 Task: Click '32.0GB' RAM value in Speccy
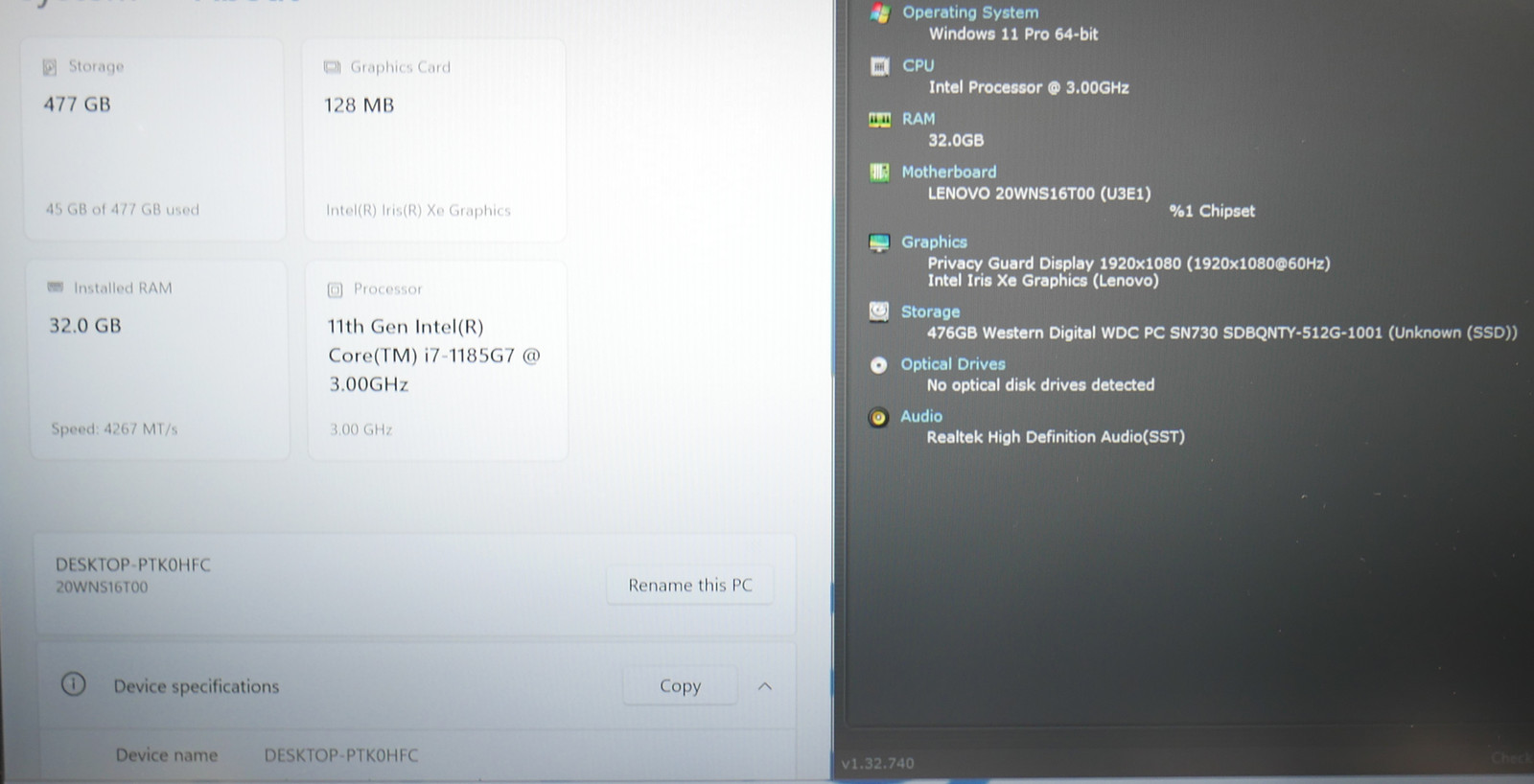click(x=955, y=140)
